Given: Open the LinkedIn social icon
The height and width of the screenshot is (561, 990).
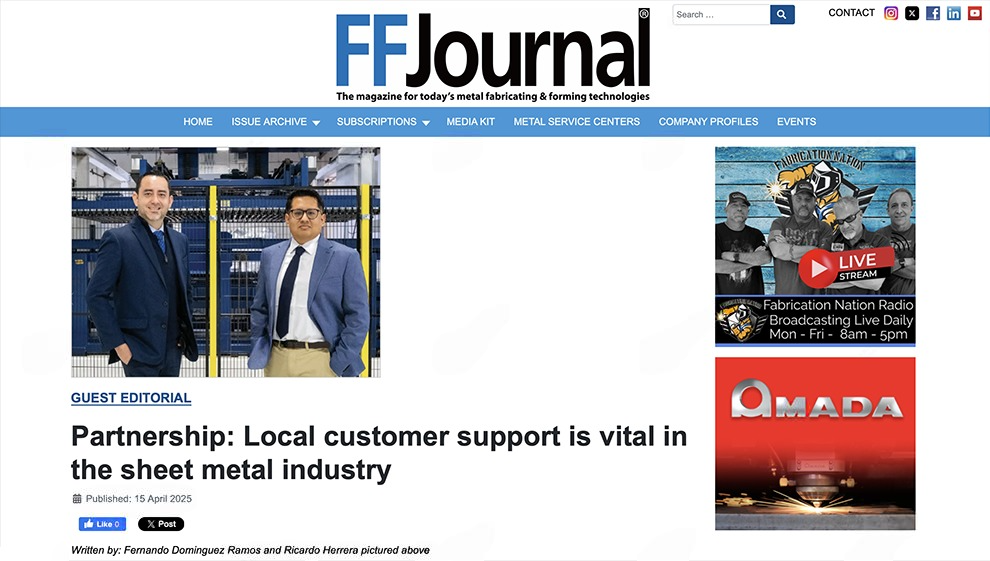Looking at the screenshot, I should coord(954,13).
